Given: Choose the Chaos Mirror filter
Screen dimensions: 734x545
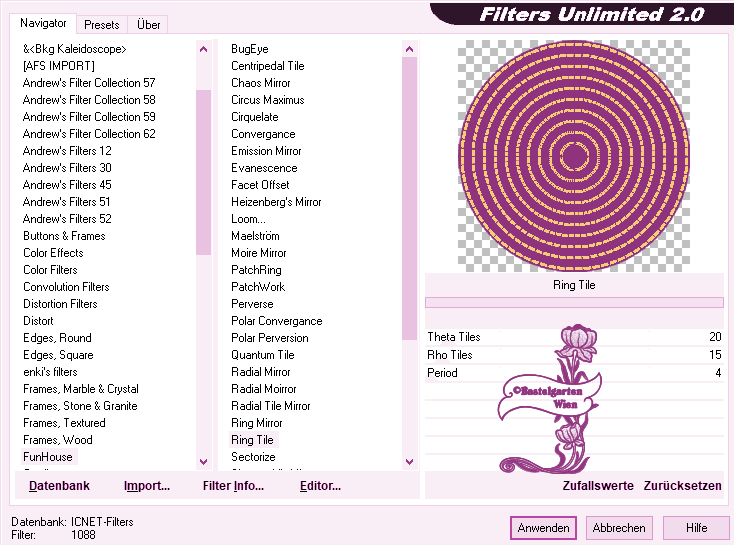Looking at the screenshot, I should click(261, 83).
